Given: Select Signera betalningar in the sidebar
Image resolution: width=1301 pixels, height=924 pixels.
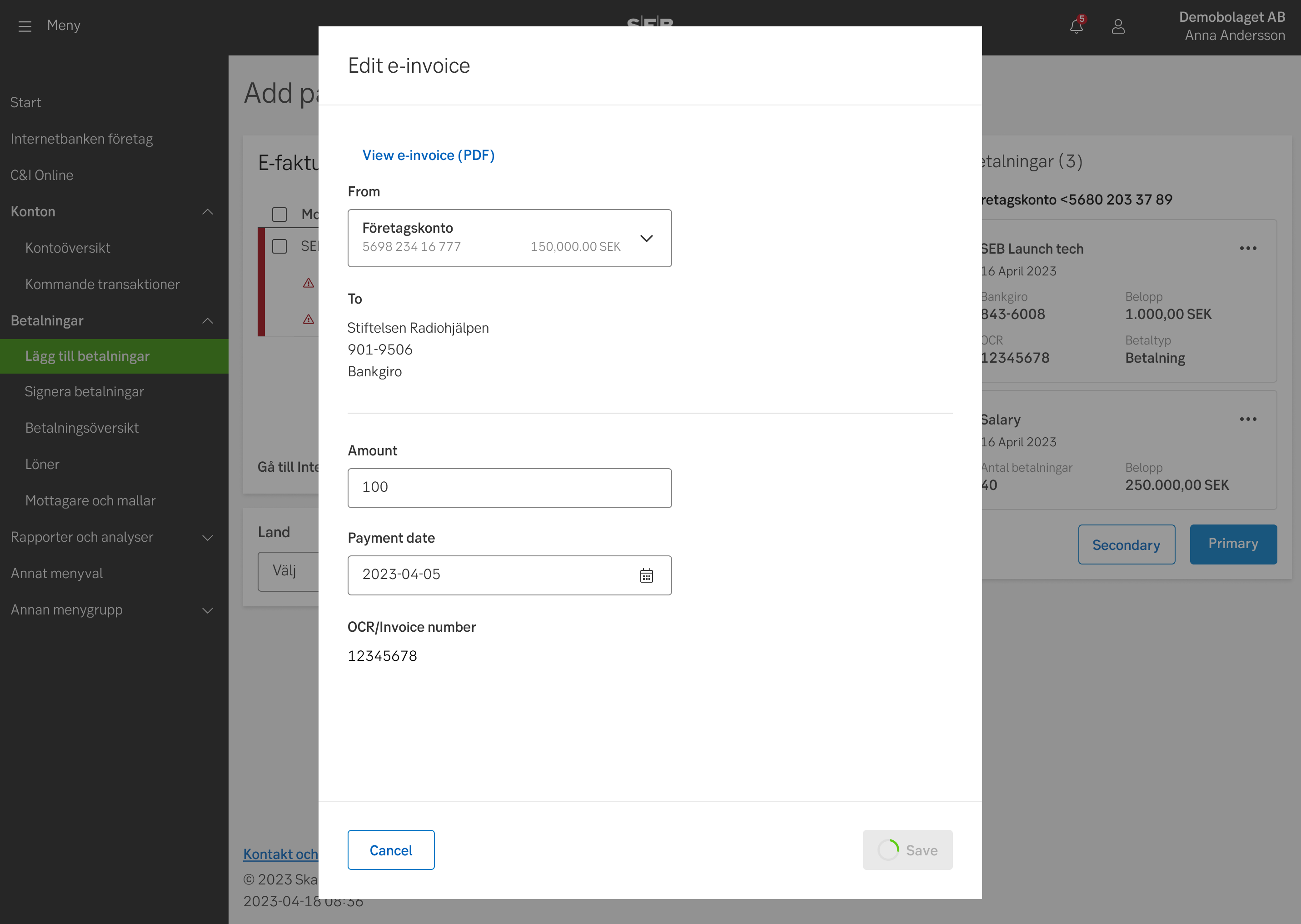Looking at the screenshot, I should [x=84, y=391].
